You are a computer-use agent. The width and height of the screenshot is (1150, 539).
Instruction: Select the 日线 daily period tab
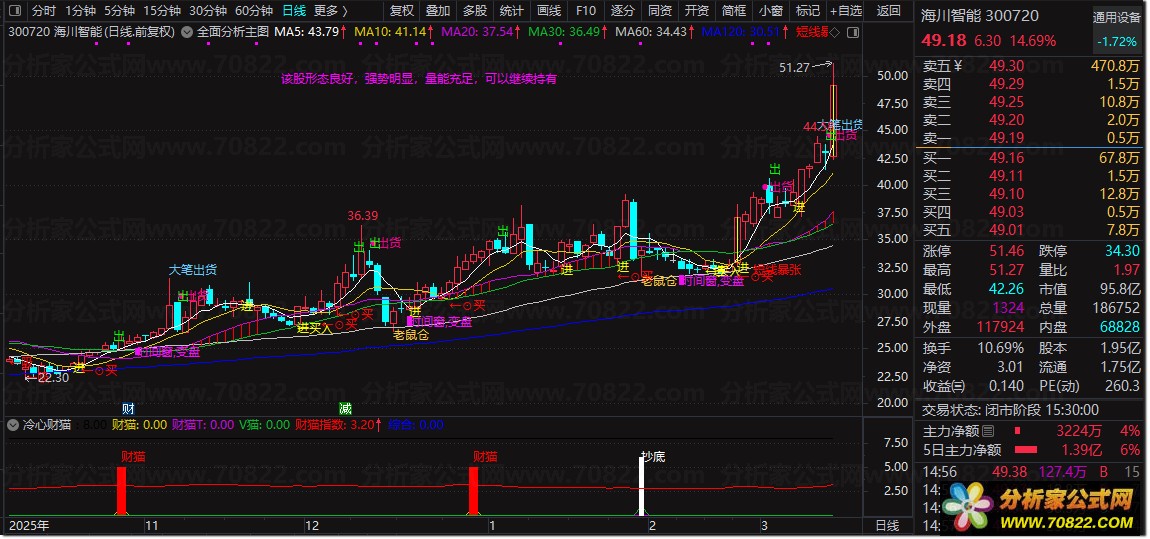pos(294,11)
